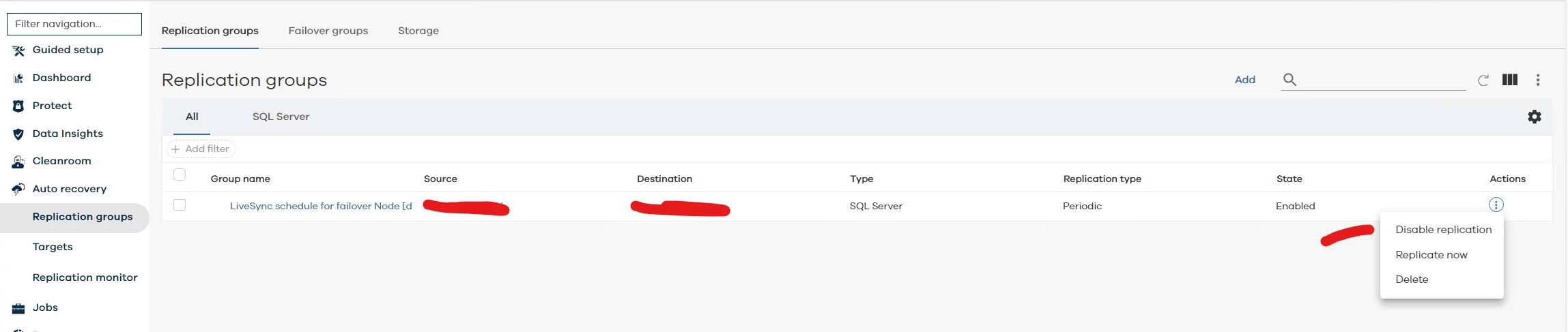Click the Jobs briefcase icon
The height and width of the screenshot is (332, 1568).
pos(18,308)
